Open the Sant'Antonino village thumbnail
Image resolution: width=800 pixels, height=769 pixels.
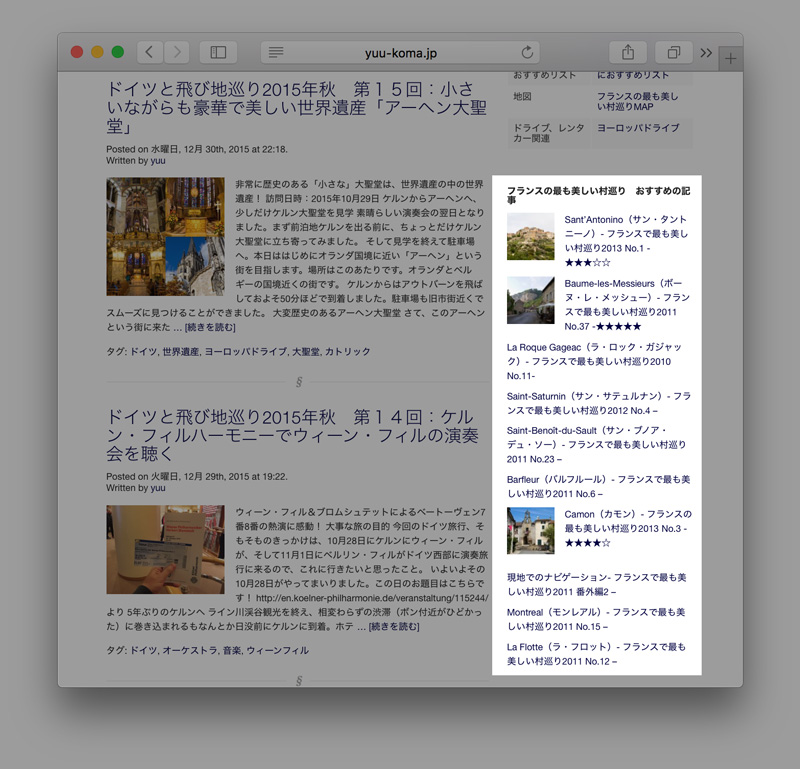click(x=530, y=236)
